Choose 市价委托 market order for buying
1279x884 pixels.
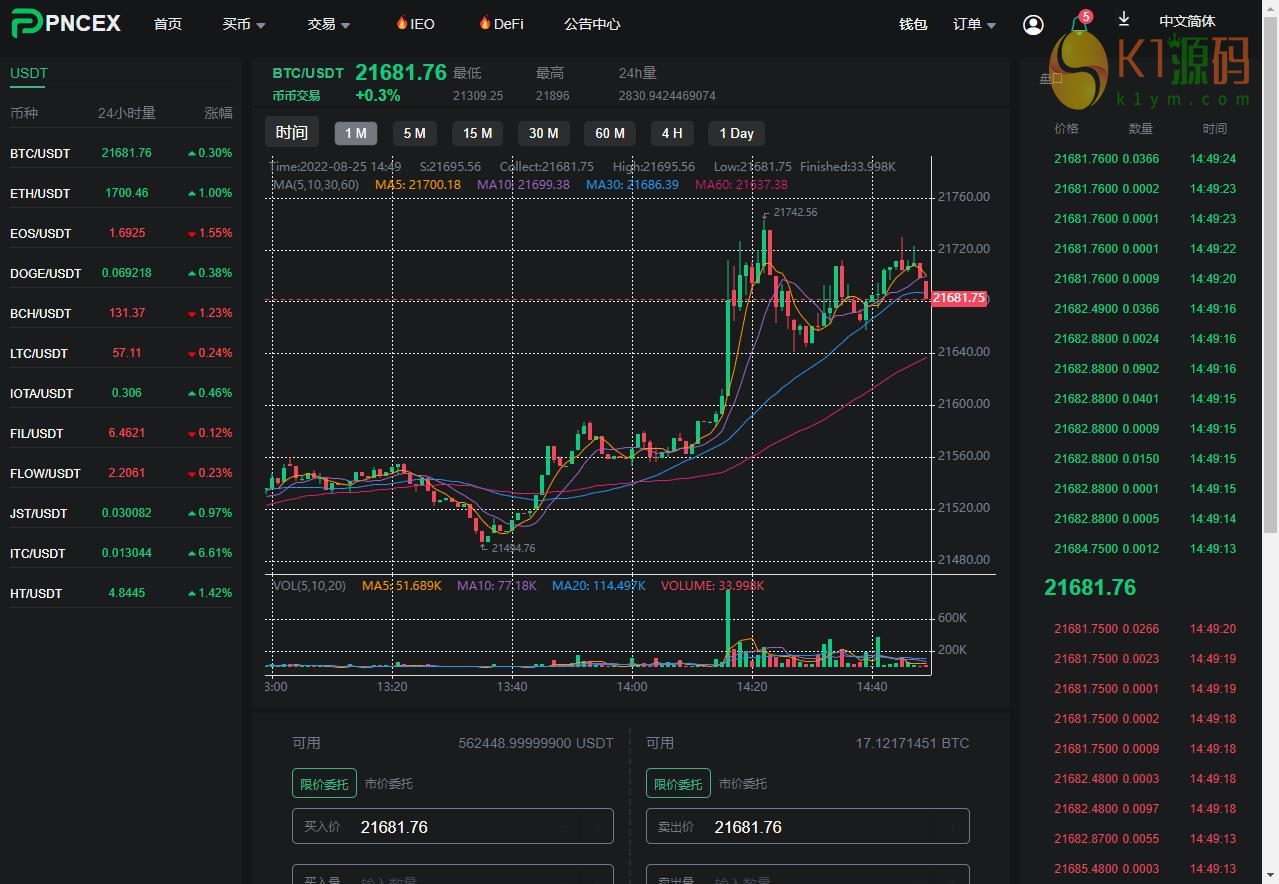pyautogui.click(x=389, y=783)
